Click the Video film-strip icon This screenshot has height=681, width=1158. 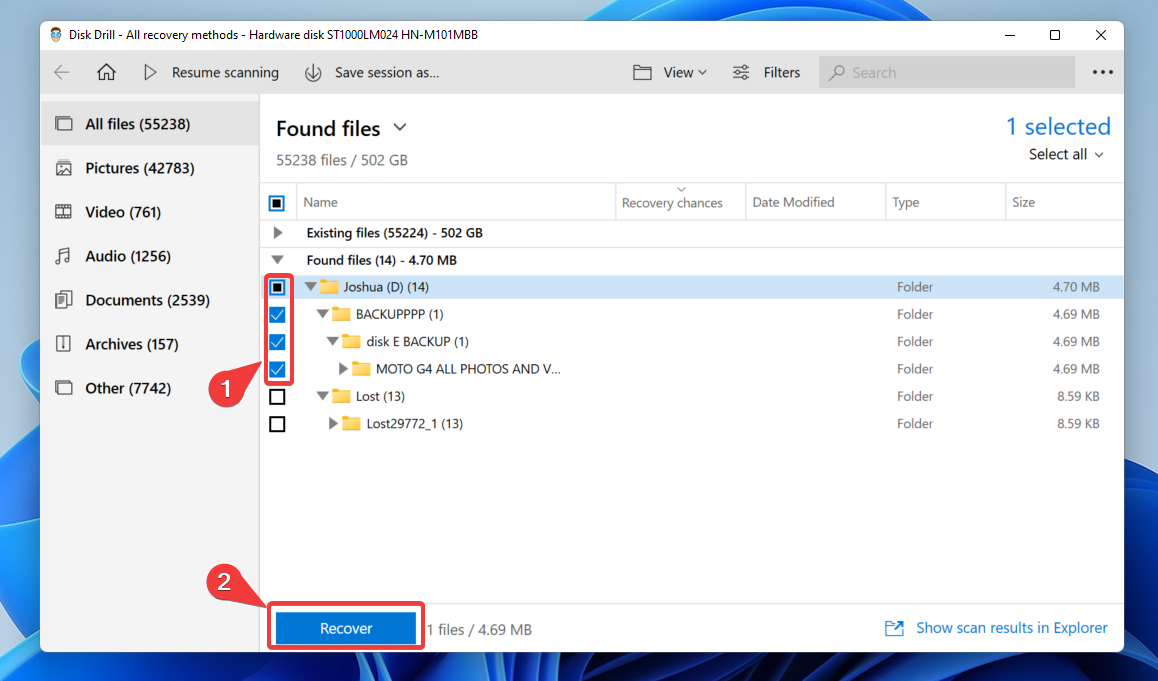[x=64, y=212]
